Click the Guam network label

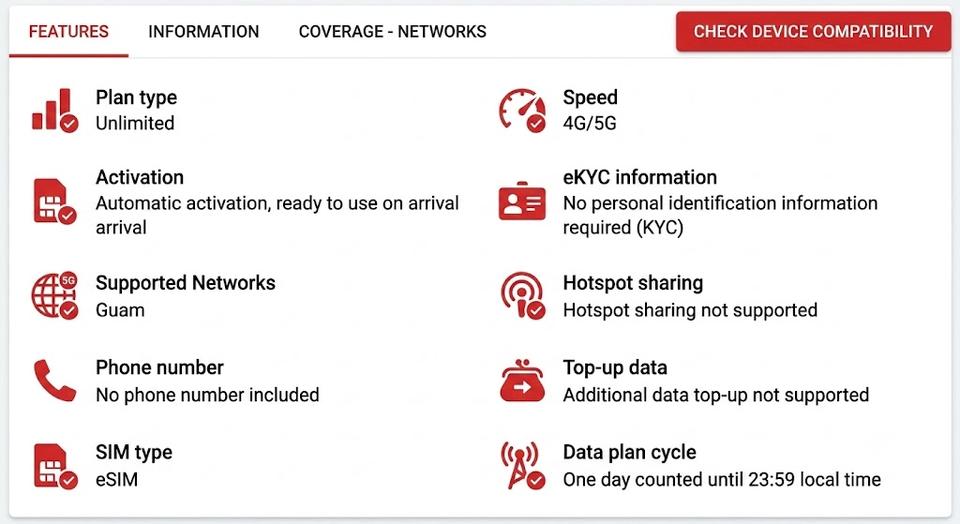[120, 310]
